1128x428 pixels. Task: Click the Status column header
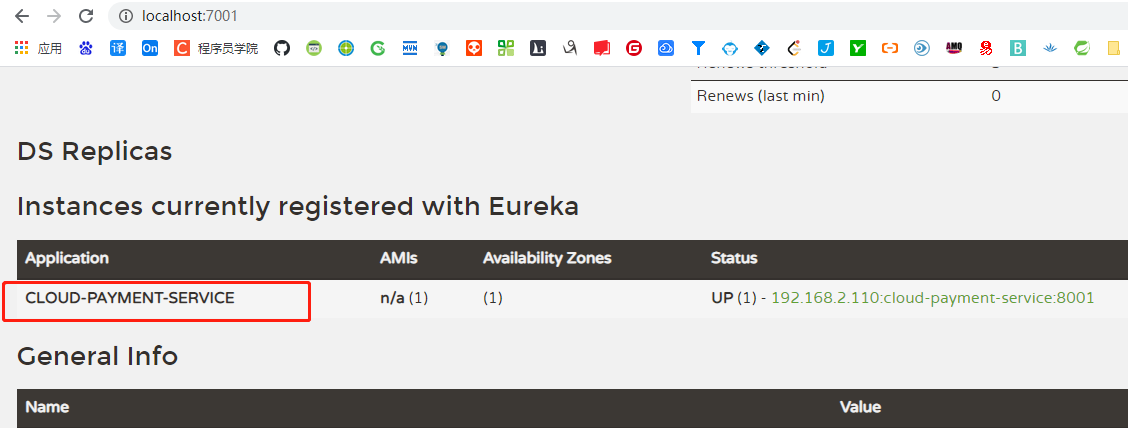point(734,258)
